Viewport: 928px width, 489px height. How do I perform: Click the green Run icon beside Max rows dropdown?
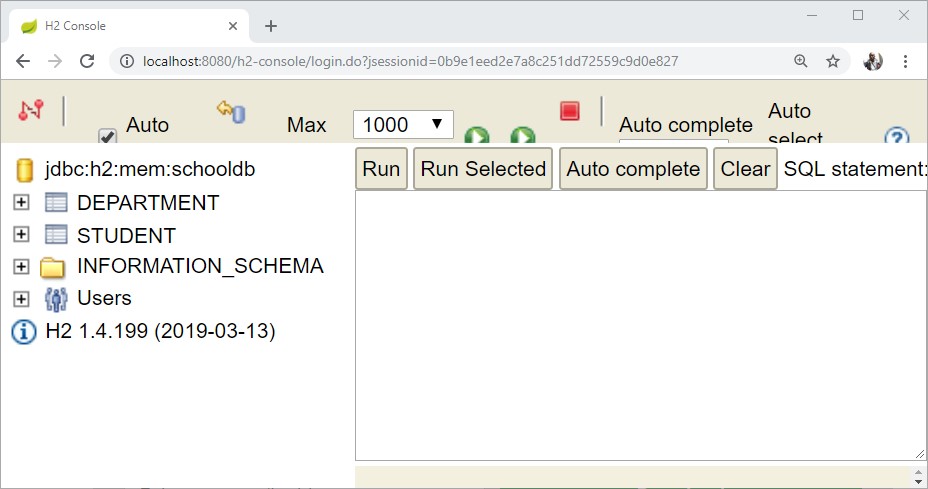tap(477, 138)
